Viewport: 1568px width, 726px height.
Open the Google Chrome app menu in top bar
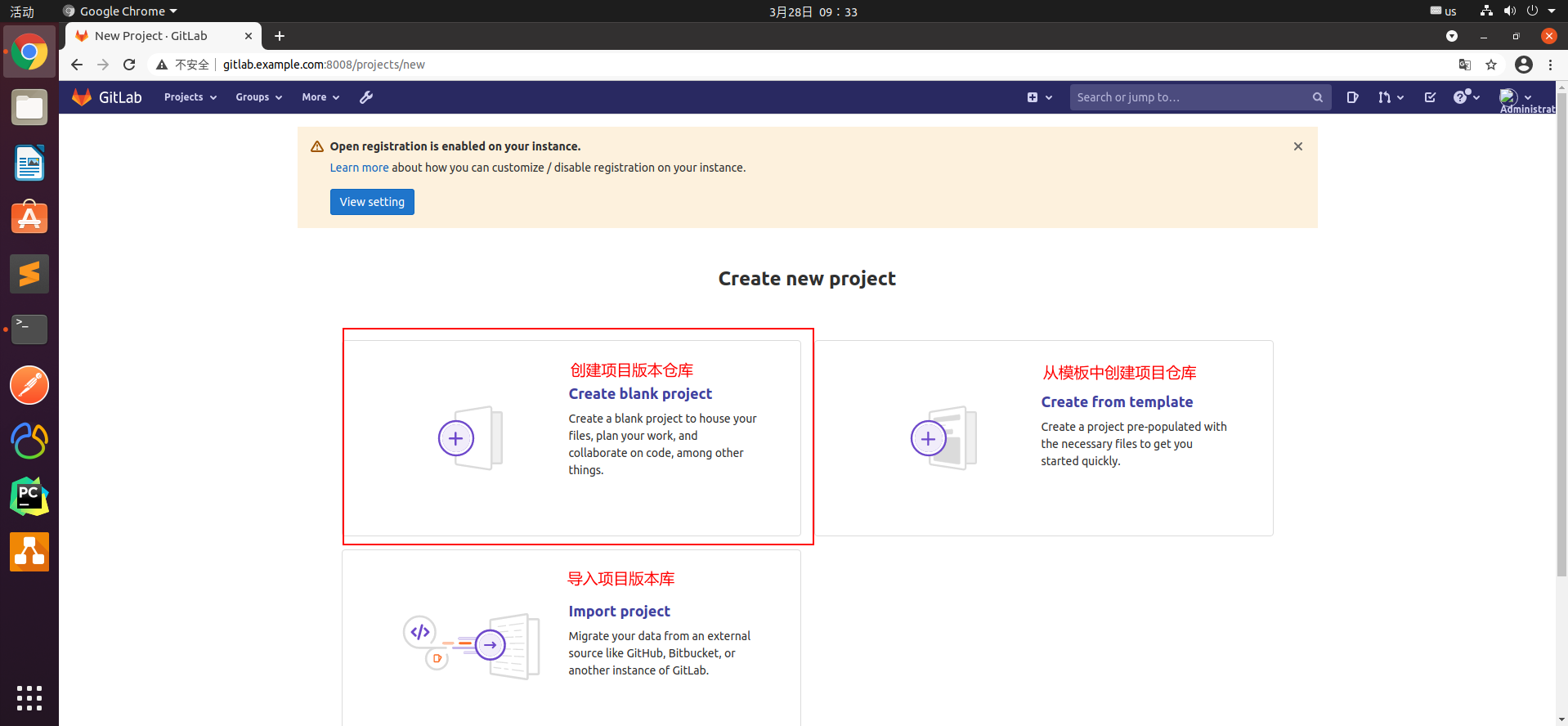(x=120, y=11)
